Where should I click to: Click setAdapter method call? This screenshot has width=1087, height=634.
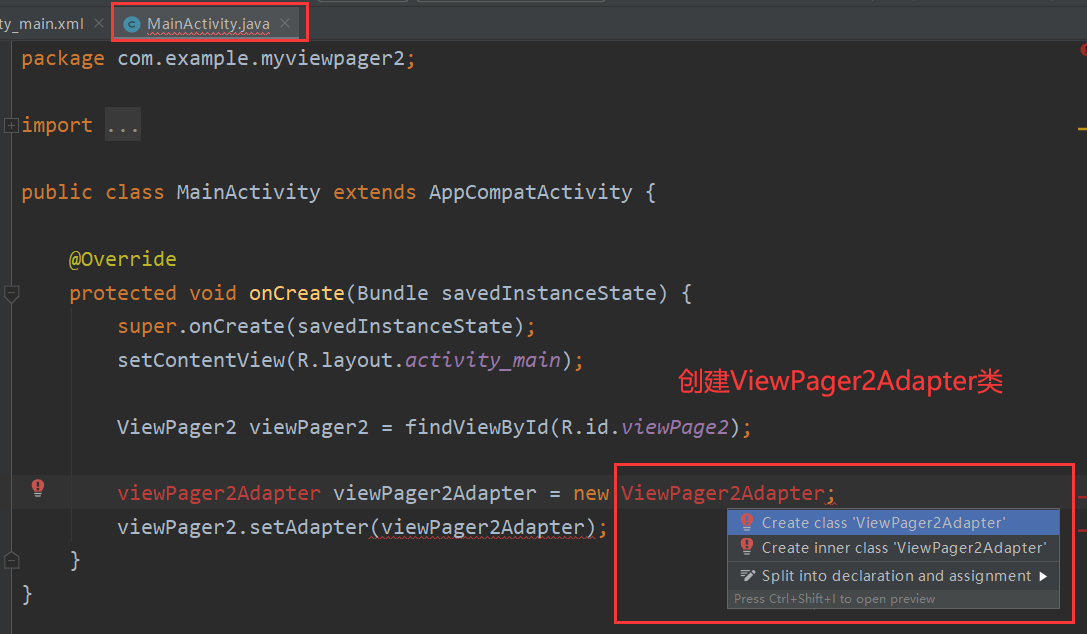[x=309, y=527]
